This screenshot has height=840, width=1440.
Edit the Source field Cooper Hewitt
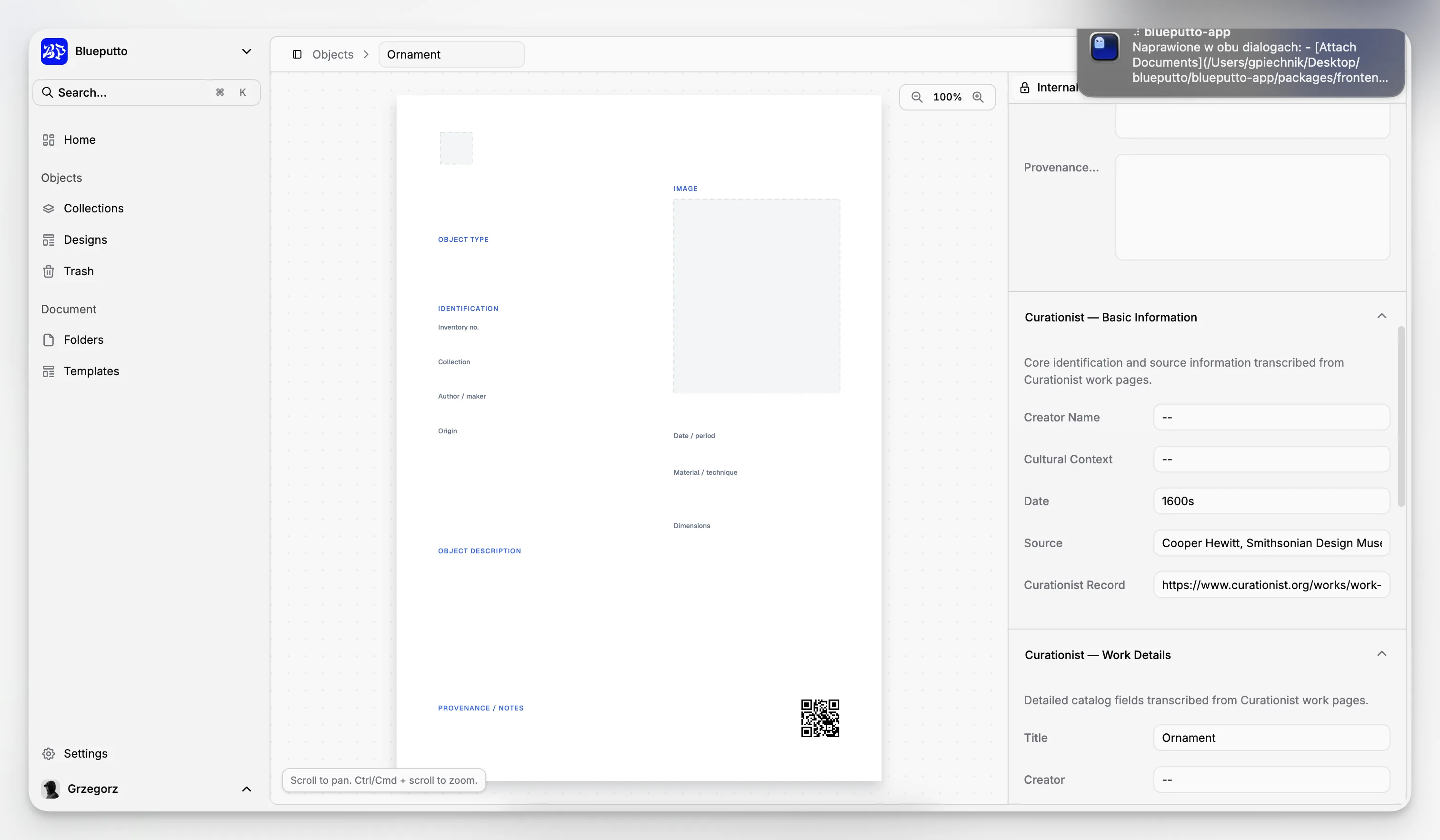[1271, 543]
